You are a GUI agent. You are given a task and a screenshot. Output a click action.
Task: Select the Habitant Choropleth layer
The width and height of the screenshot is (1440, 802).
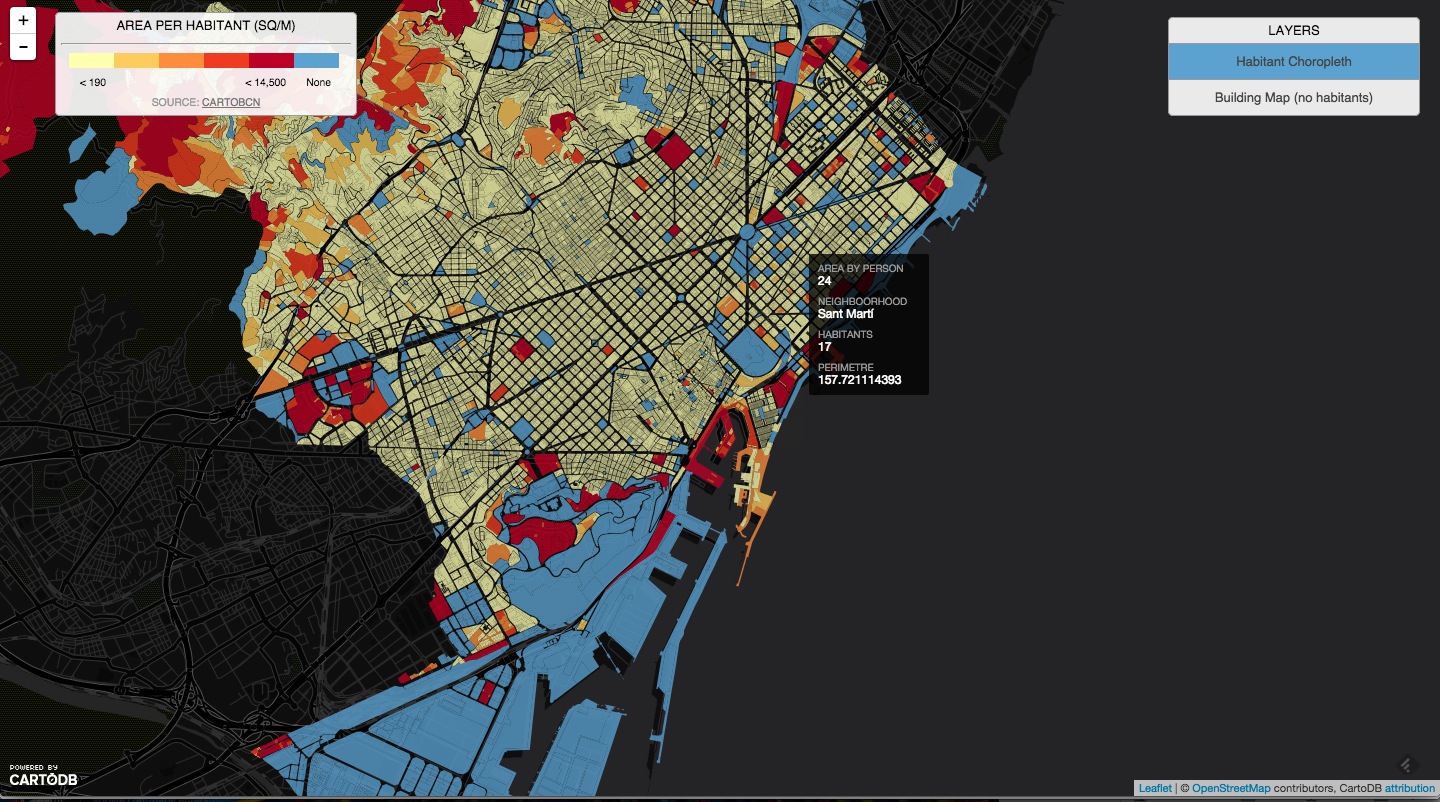[1293, 62]
